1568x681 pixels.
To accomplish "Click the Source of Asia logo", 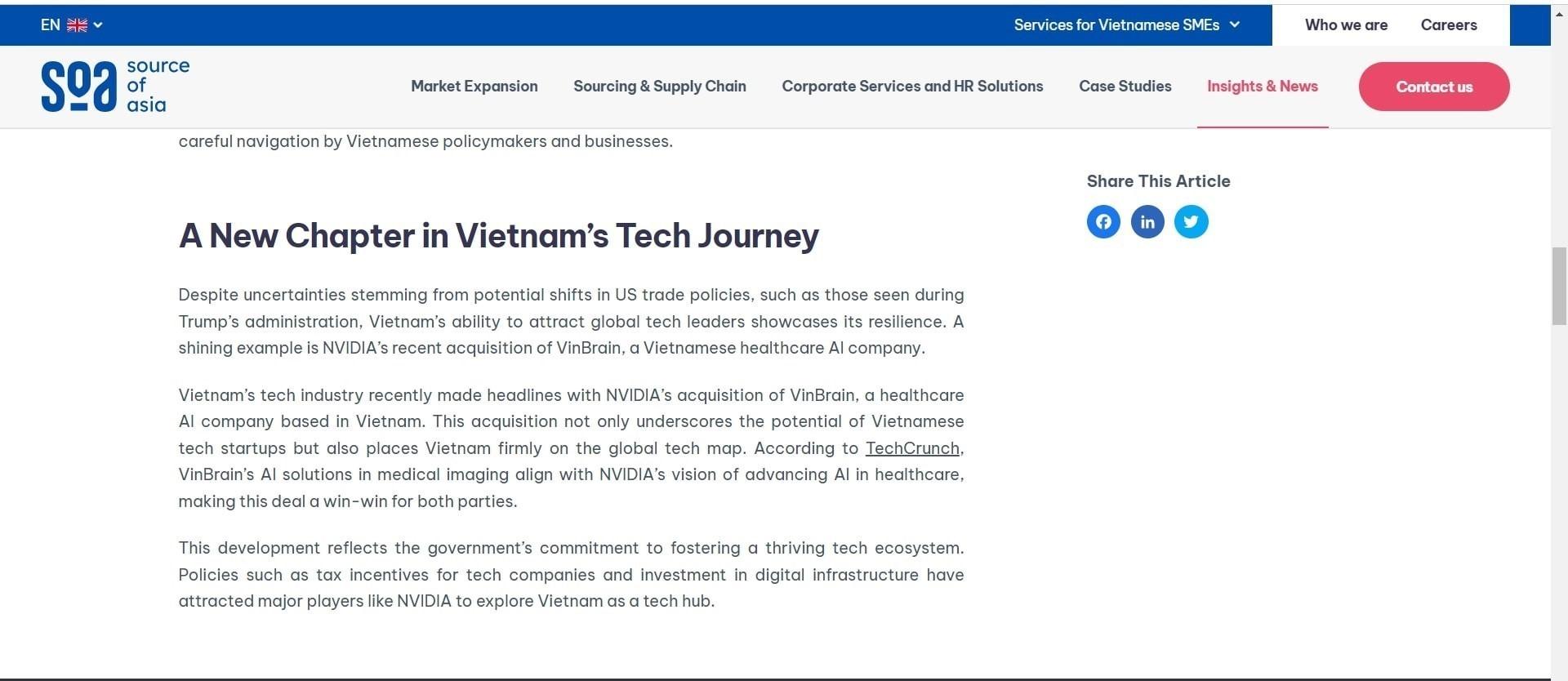I will coord(115,86).
